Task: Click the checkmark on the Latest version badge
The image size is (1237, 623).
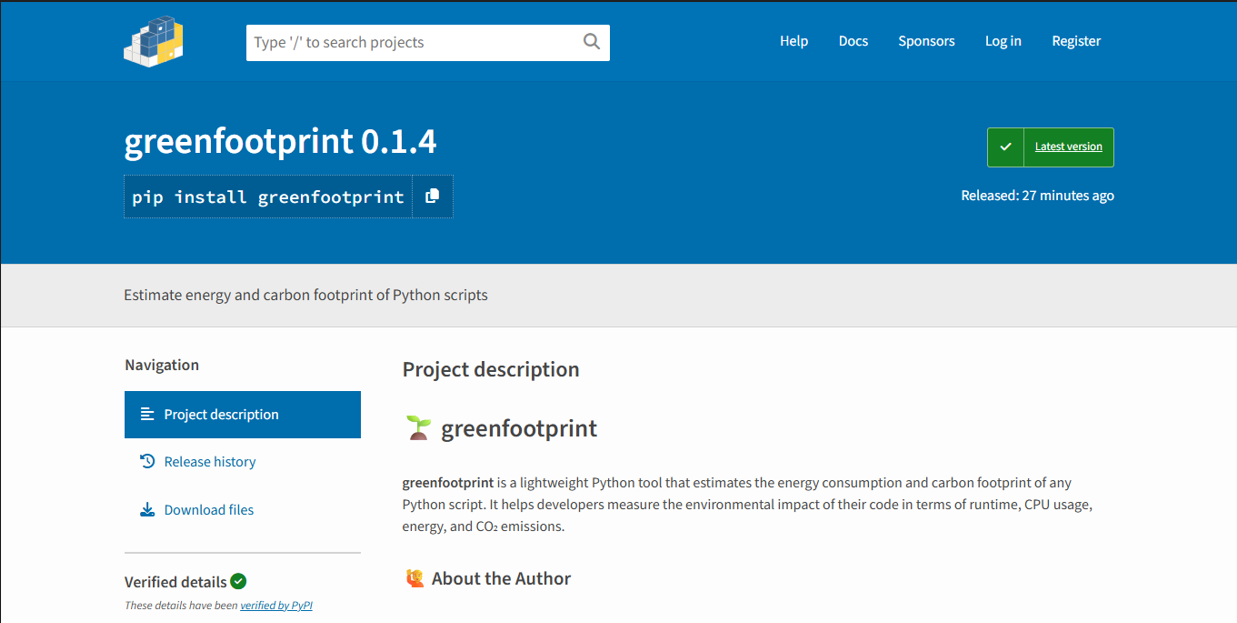Action: tap(1006, 146)
